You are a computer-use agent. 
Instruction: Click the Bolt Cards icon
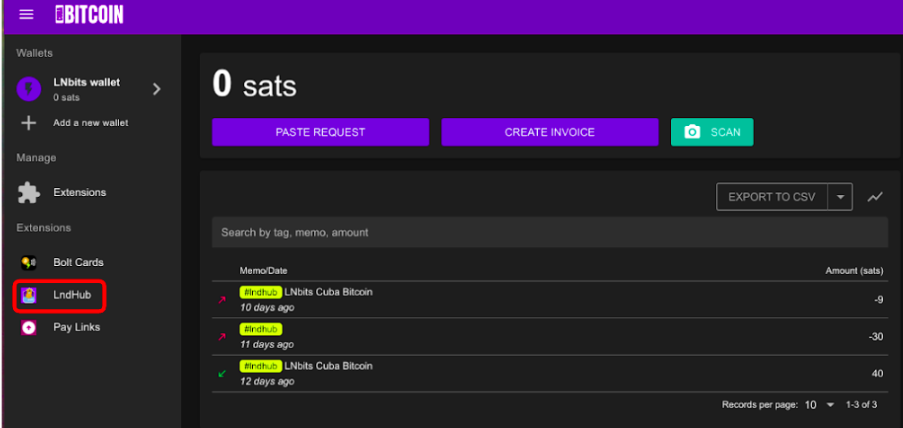pos(29,263)
